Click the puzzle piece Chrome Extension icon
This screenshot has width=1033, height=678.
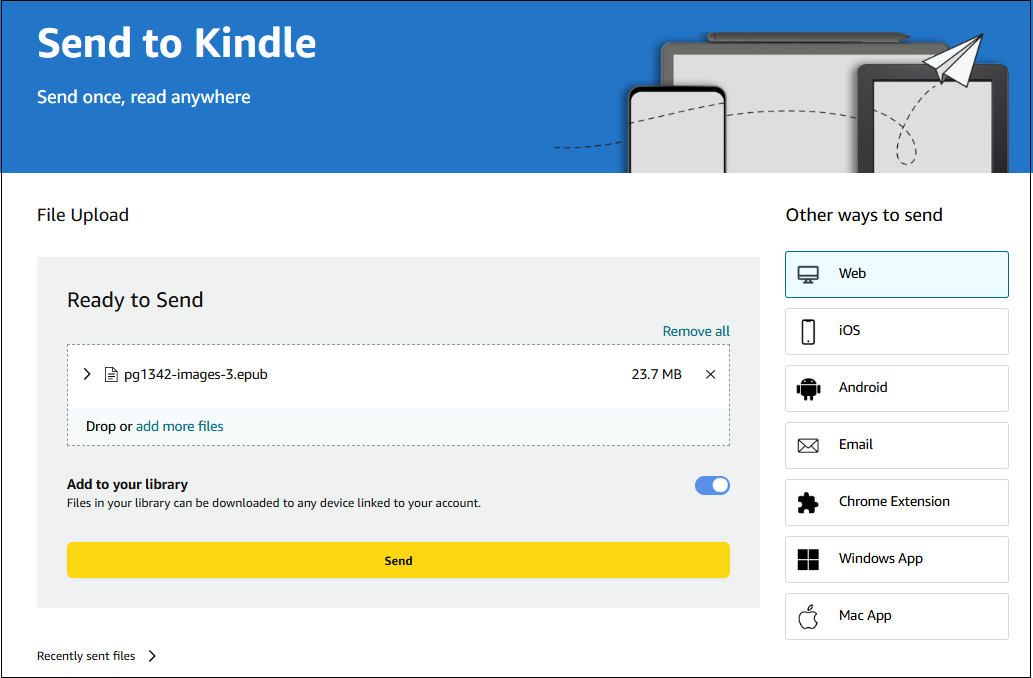(808, 503)
